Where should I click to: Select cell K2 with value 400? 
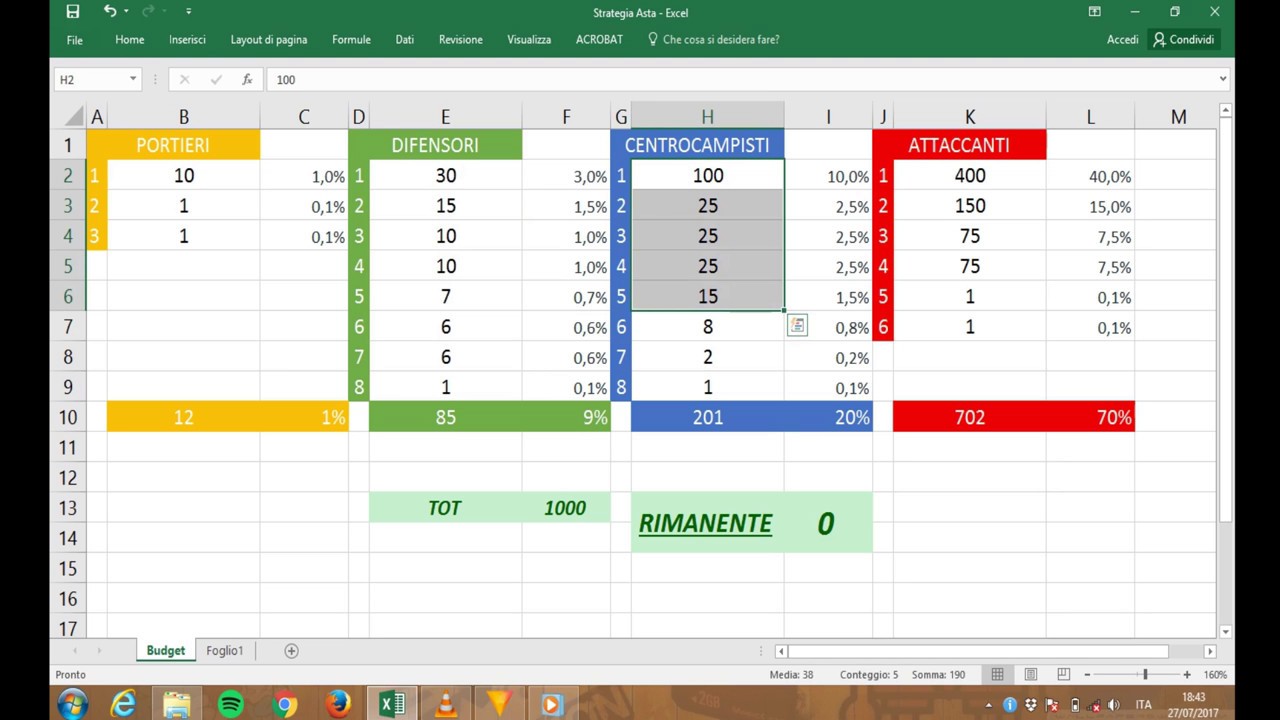pos(969,175)
